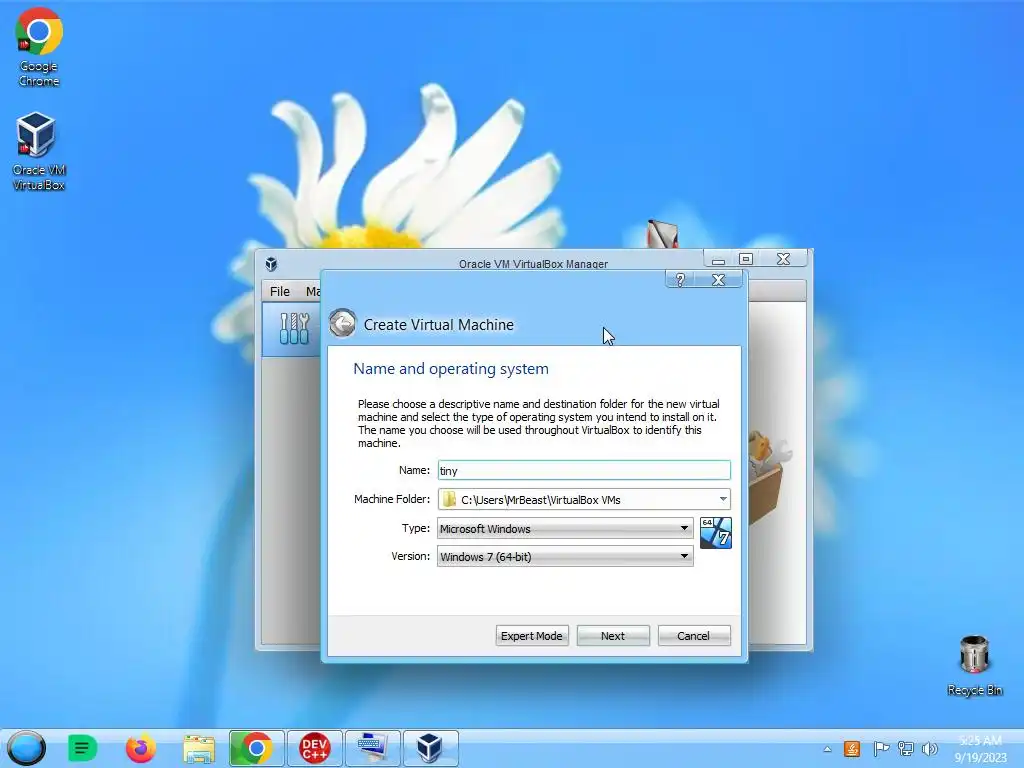Show hidden tray icons arrow
This screenshot has height=768, width=1024.
point(827,749)
